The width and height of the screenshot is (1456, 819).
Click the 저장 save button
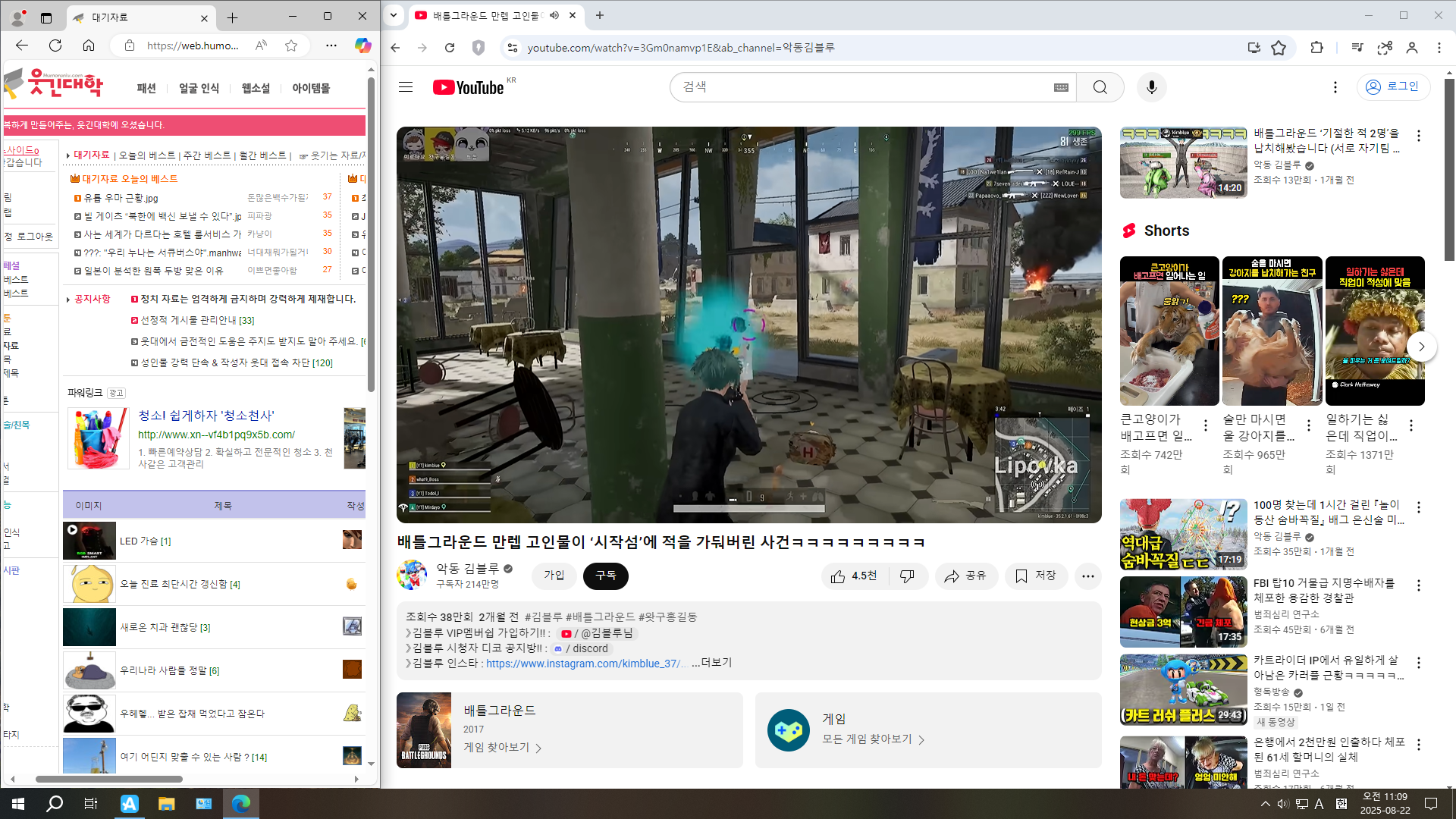1035,576
